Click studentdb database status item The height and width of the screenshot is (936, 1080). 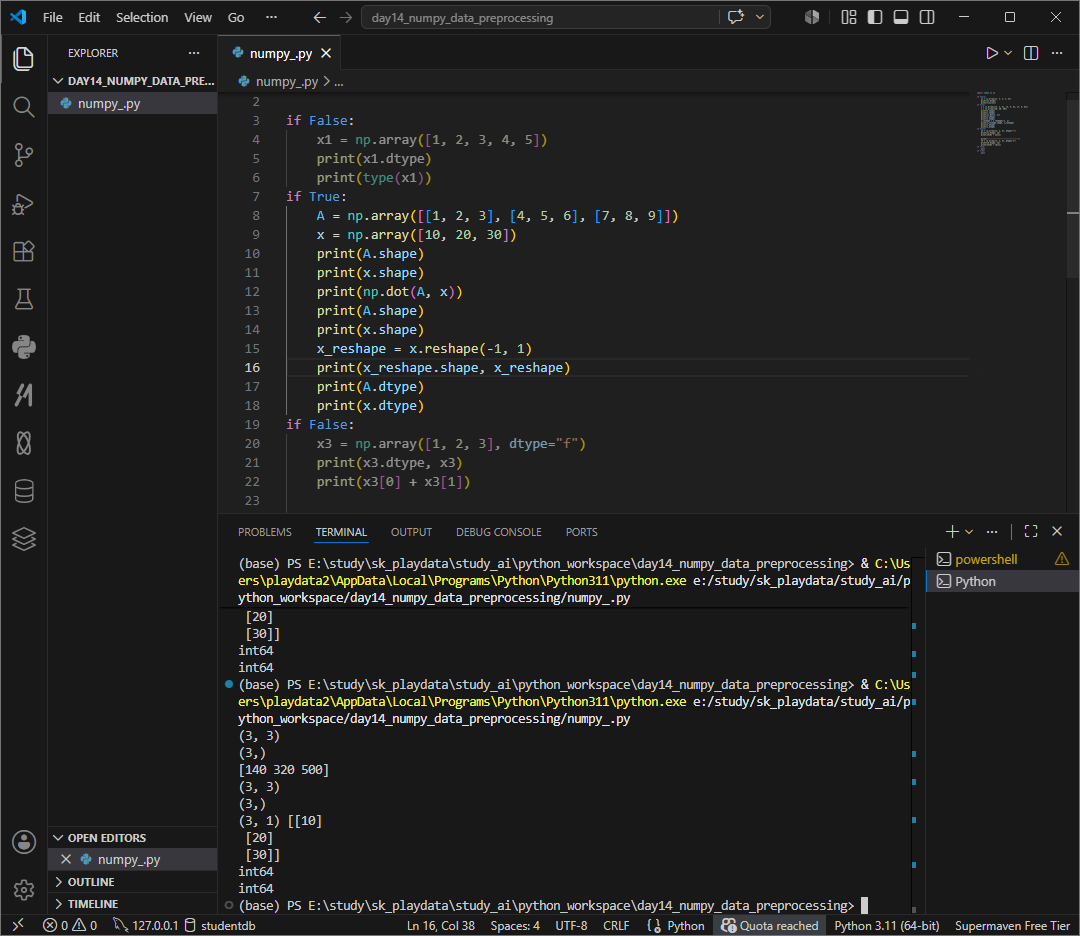220,925
